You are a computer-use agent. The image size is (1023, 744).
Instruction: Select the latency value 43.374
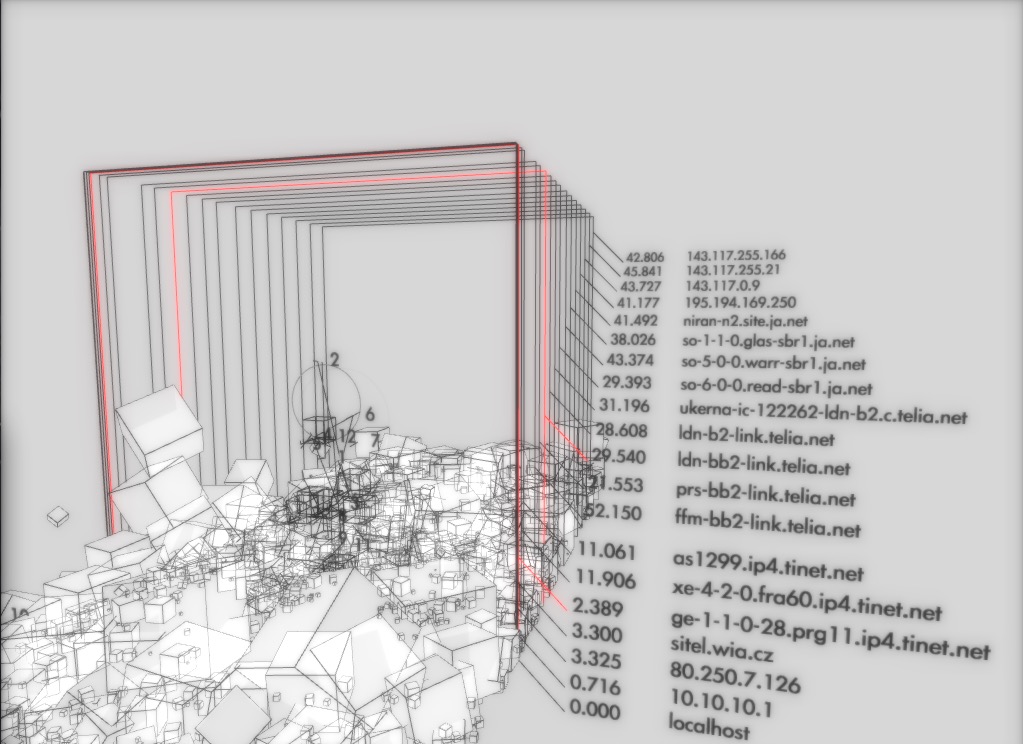(x=630, y=360)
